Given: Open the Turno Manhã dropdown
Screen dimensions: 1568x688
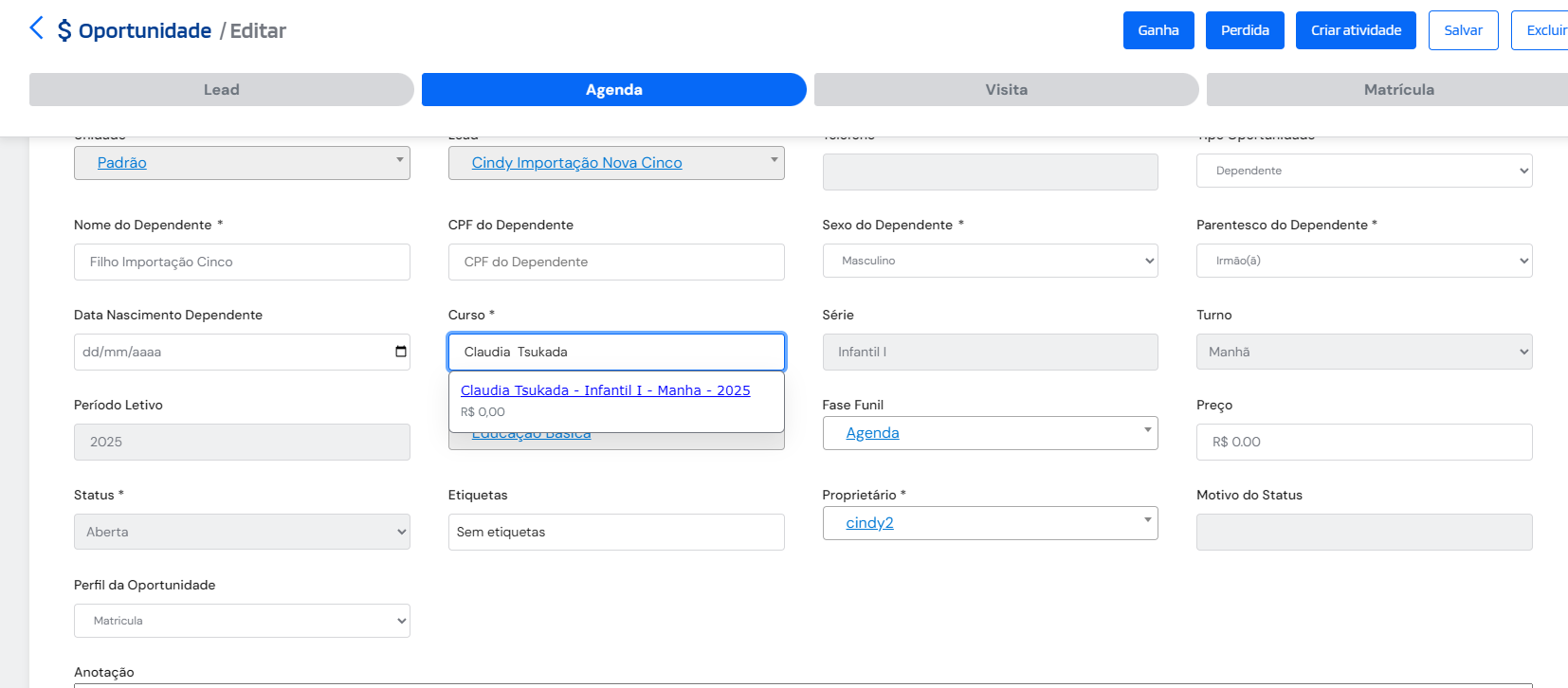Looking at the screenshot, I should click(1364, 352).
